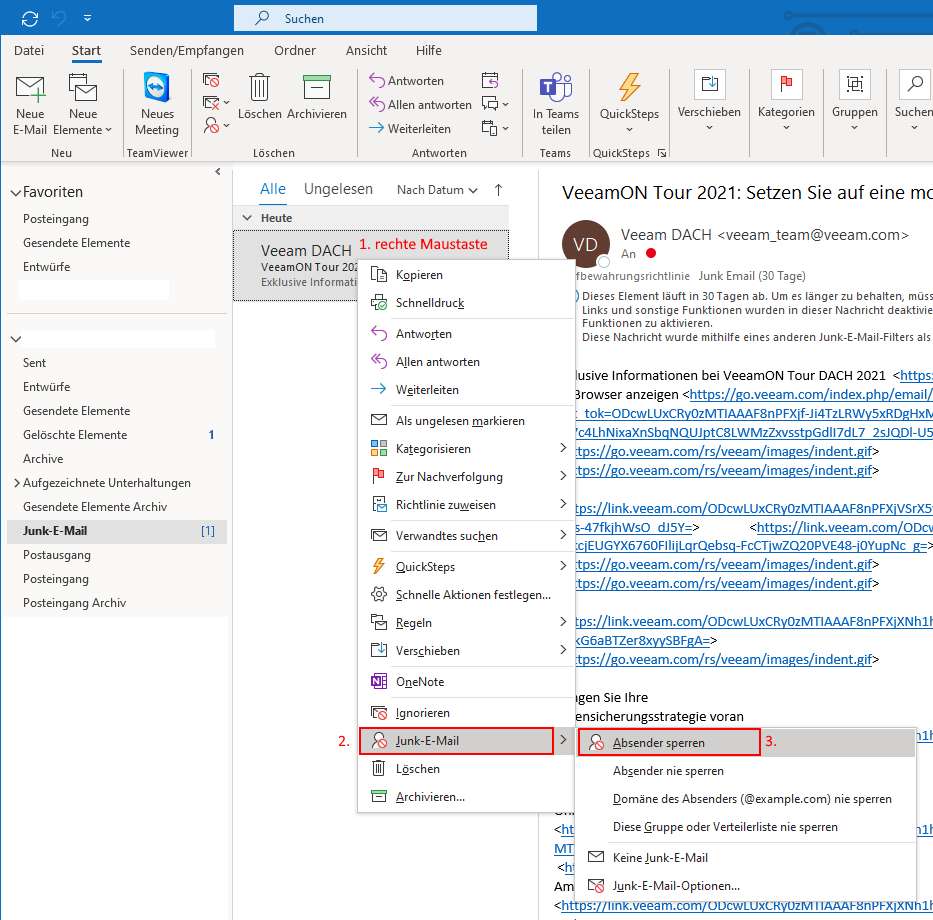Open the Neue Elemente dropdown
The width and height of the screenshot is (933, 920).
[x=82, y=105]
